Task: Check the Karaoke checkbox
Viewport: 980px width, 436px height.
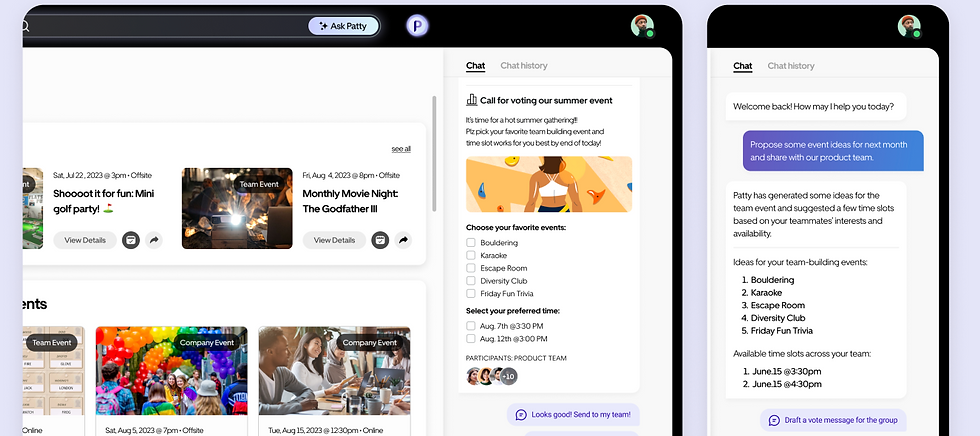Action: click(471, 255)
